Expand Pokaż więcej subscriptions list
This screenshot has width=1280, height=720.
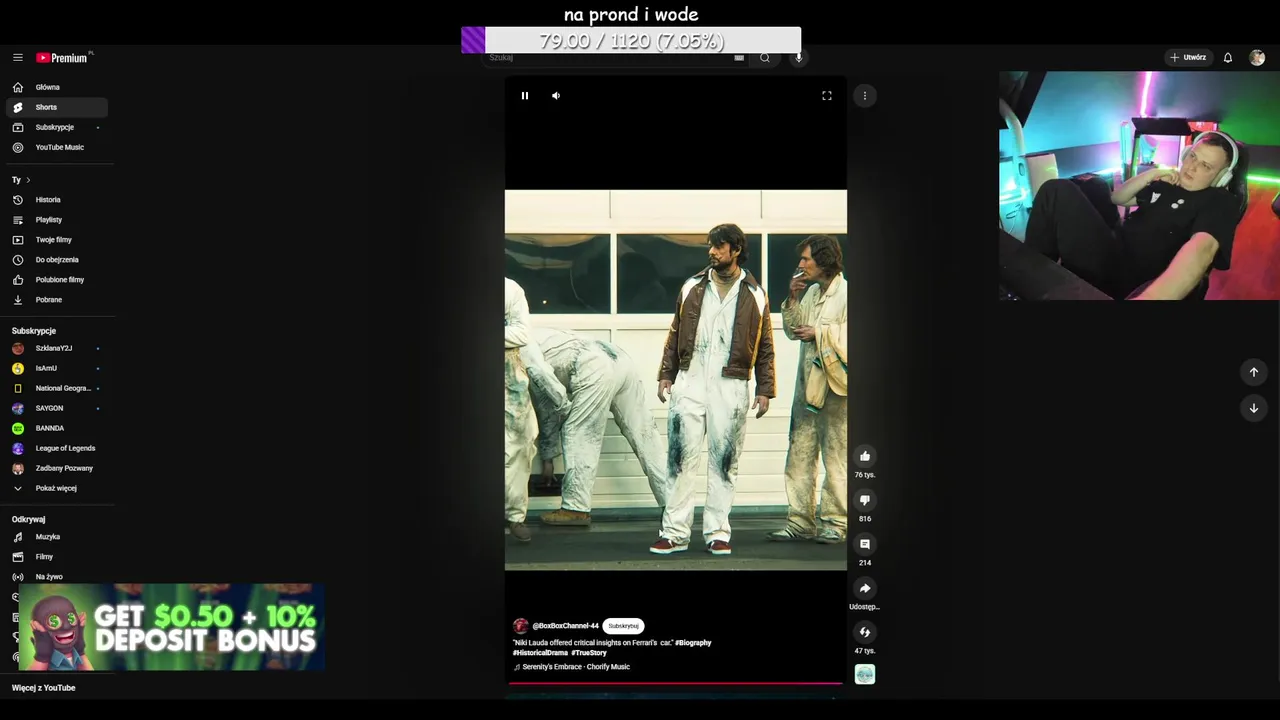57,488
